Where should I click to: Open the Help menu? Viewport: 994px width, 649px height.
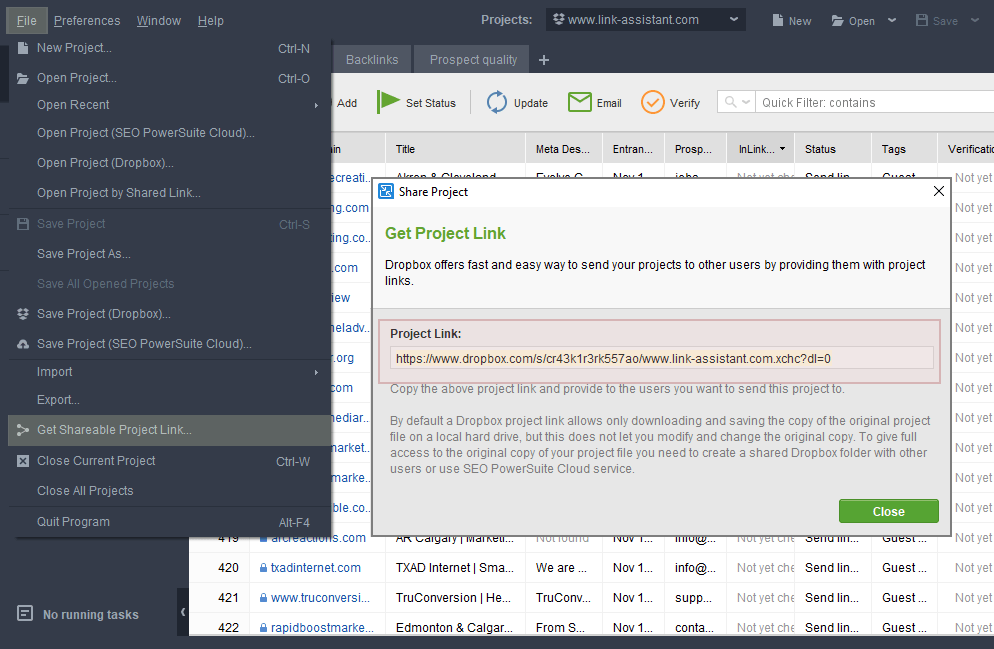(210, 21)
